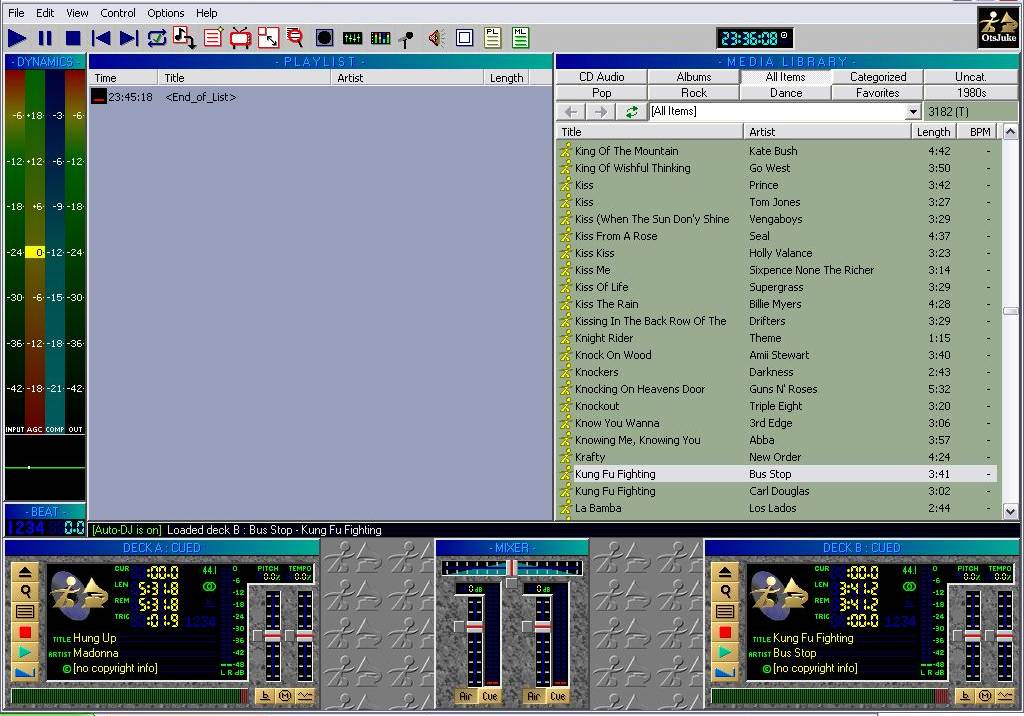This screenshot has width=1024, height=716.
Task: Open the Favorites category button
Action: pos(878,93)
